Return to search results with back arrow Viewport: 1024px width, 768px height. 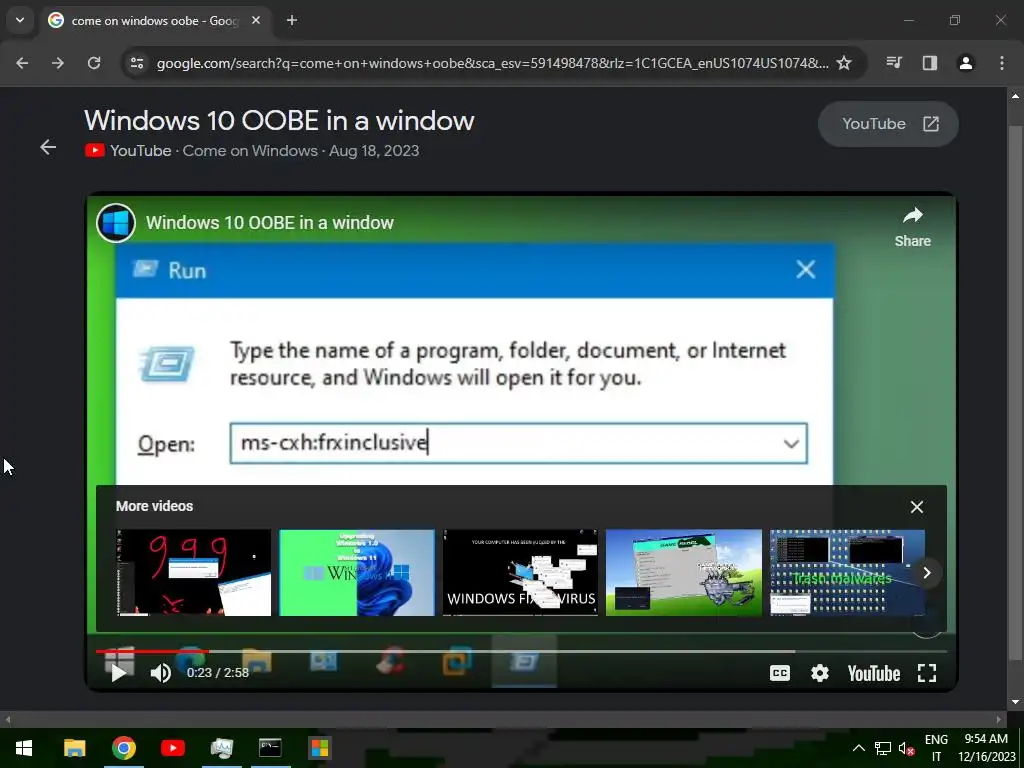pos(48,147)
